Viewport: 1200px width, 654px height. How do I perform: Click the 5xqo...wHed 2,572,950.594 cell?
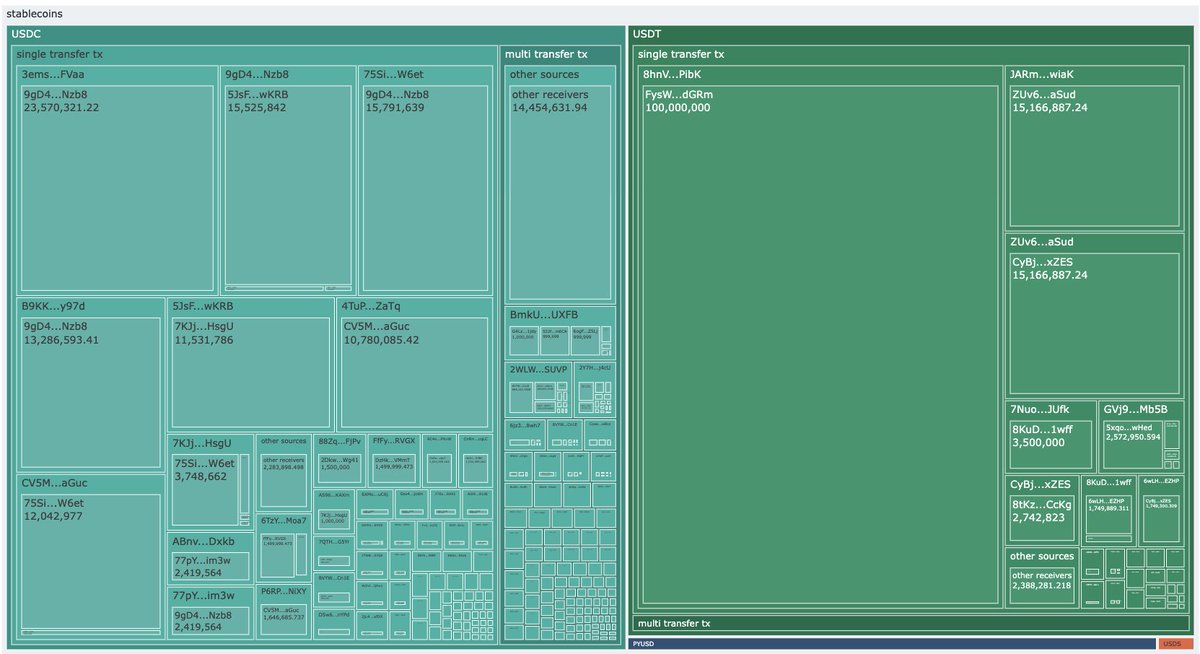pos(1133,444)
